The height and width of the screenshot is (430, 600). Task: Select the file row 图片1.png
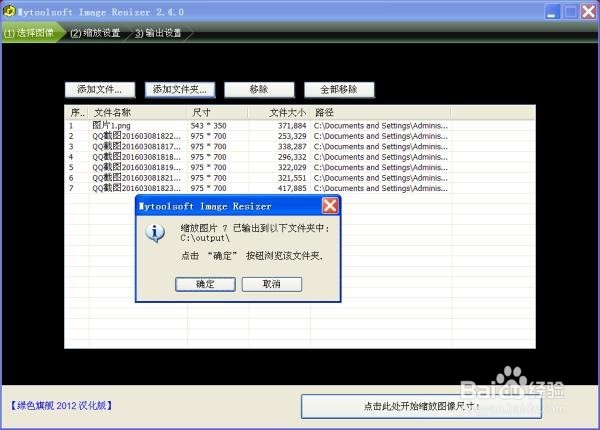click(x=300, y=126)
